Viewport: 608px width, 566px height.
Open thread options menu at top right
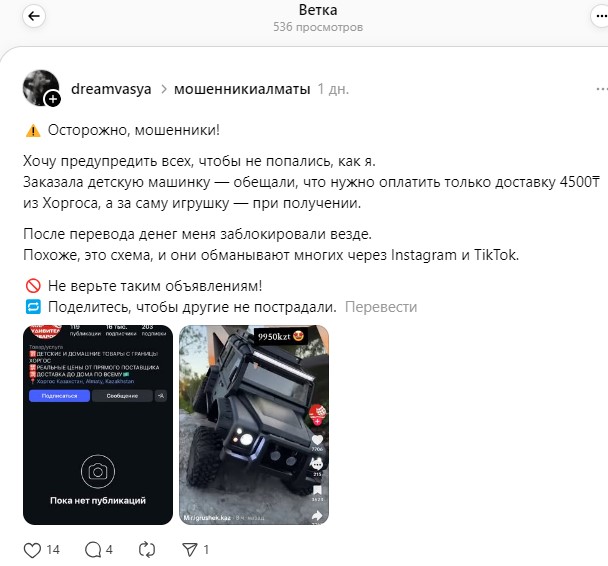point(600,16)
